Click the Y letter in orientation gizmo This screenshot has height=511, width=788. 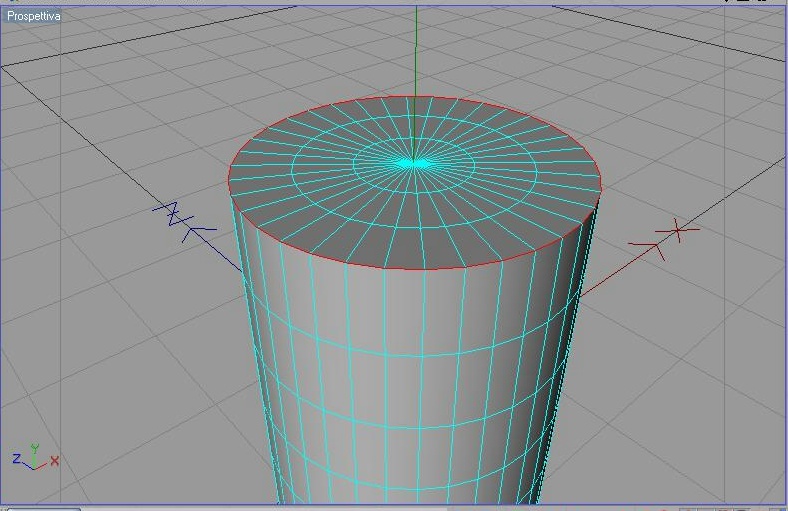[x=34, y=448]
